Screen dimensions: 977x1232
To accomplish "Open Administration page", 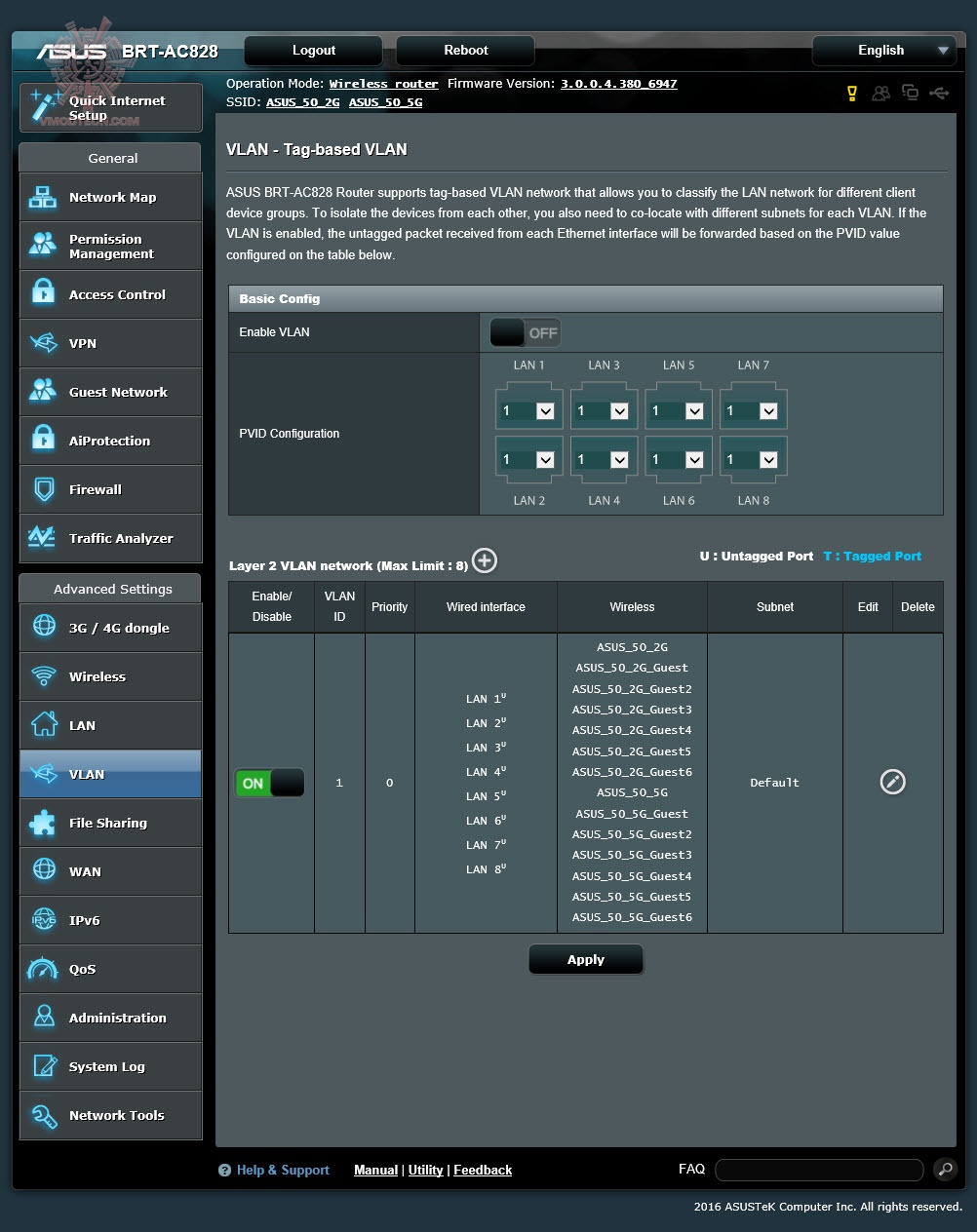I will pos(111,1018).
